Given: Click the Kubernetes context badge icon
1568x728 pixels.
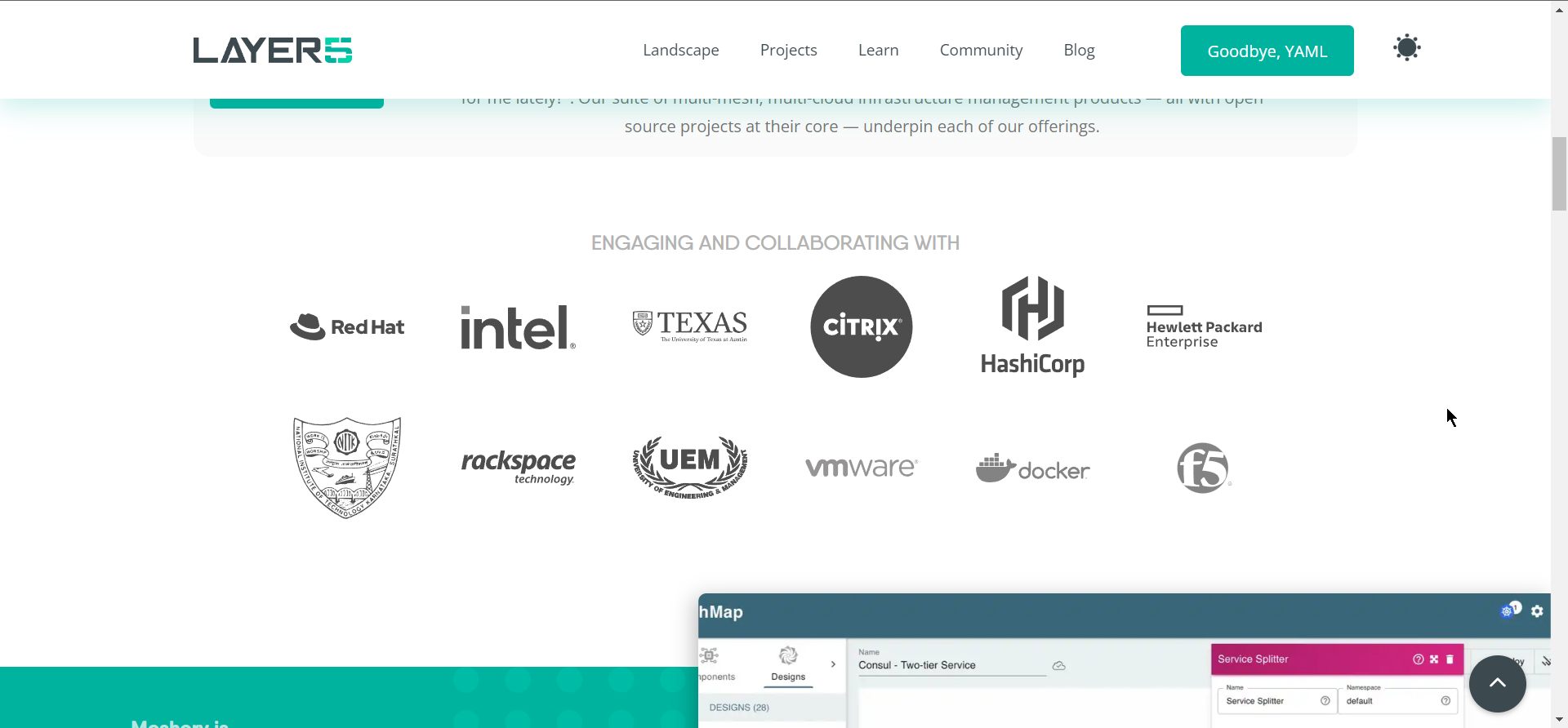Looking at the screenshot, I should point(1509,610).
